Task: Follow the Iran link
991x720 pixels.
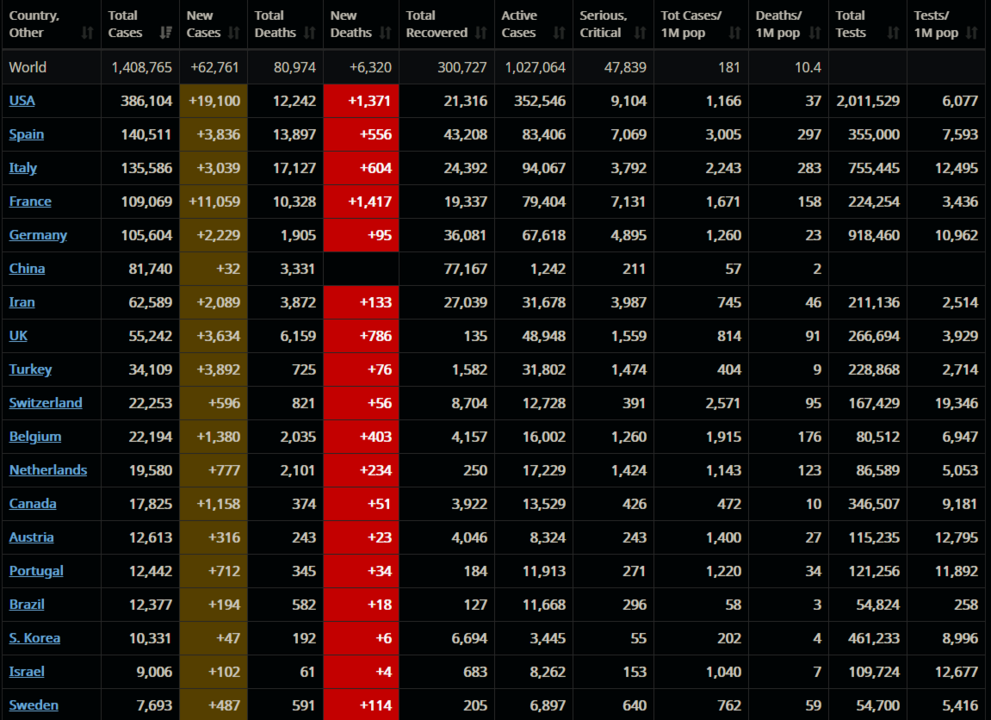Action: click(x=22, y=302)
